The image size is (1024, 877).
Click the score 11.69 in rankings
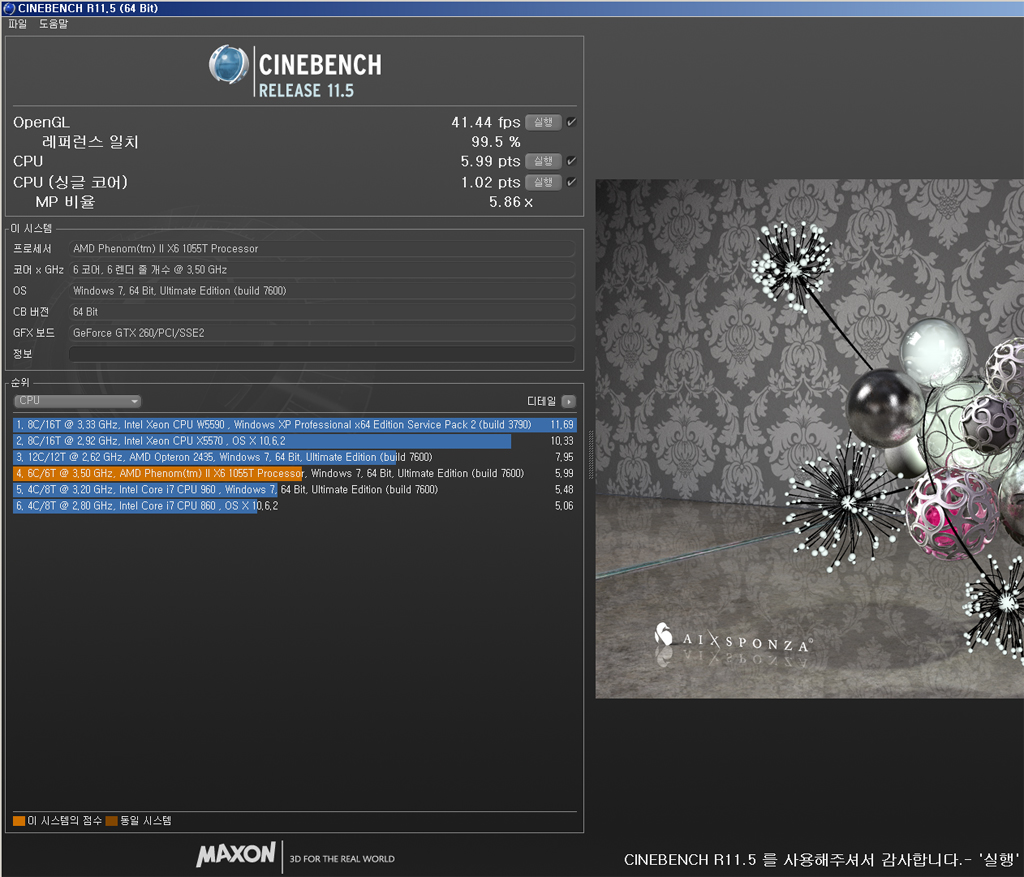click(562, 424)
